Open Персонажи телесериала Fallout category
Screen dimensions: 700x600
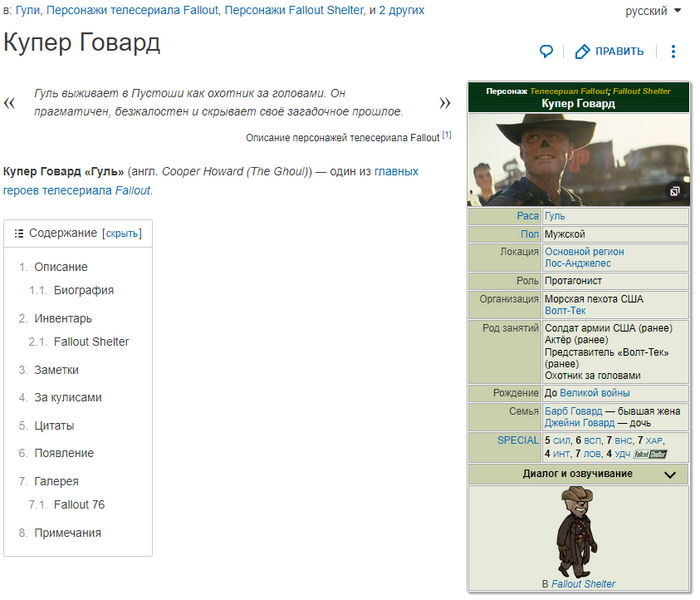(x=132, y=10)
